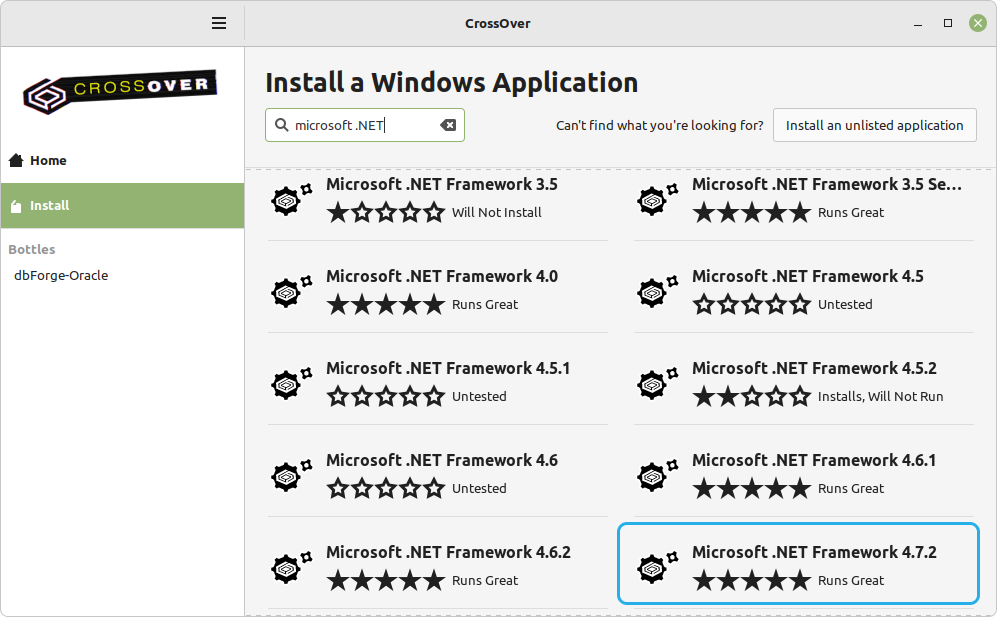
Task: Click star rating of .NET Framework 4.5.2
Action: tap(752, 397)
